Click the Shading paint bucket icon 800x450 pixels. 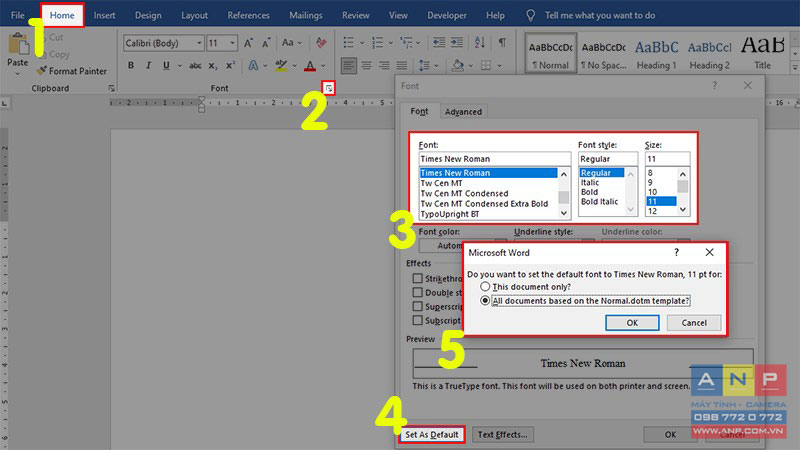(458, 65)
